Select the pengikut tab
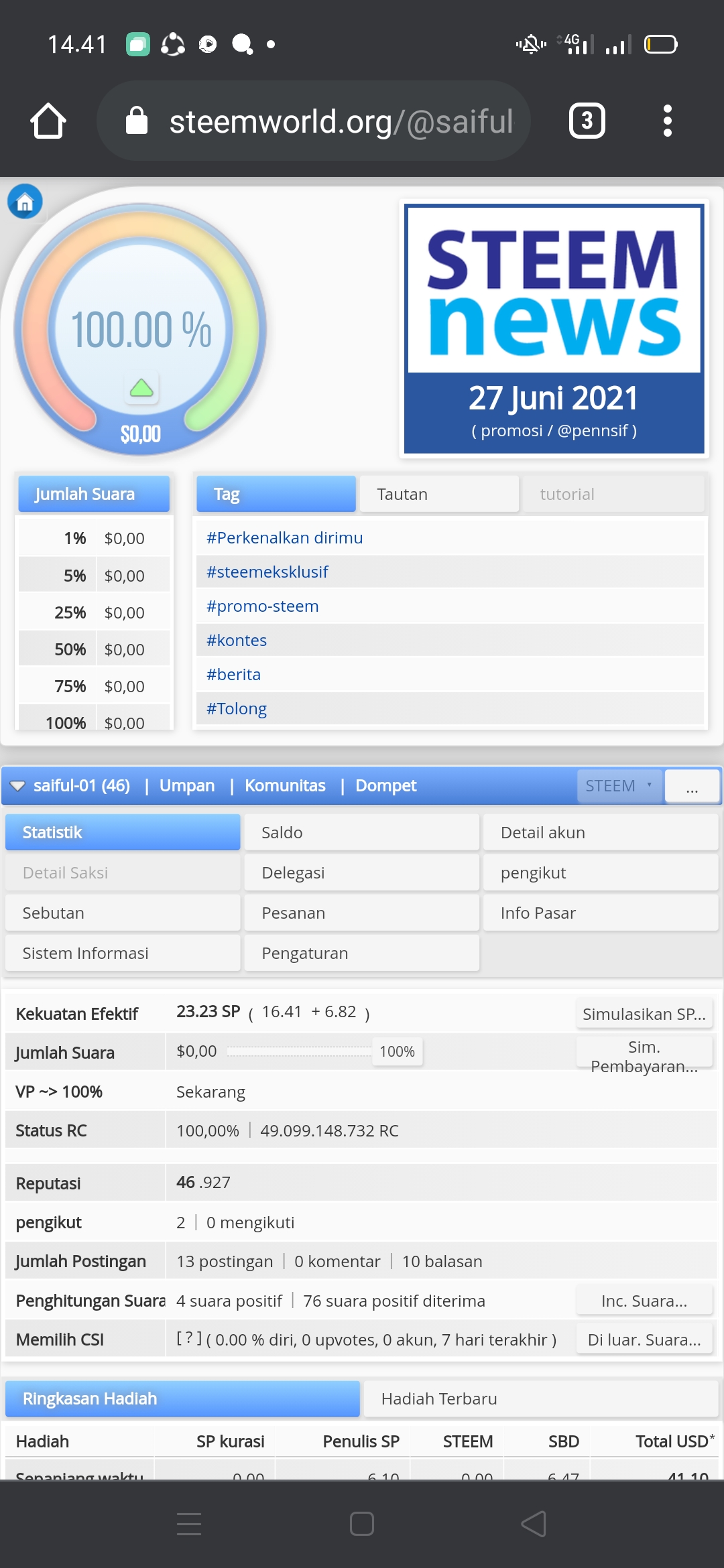The width and height of the screenshot is (724, 1568). click(x=601, y=872)
